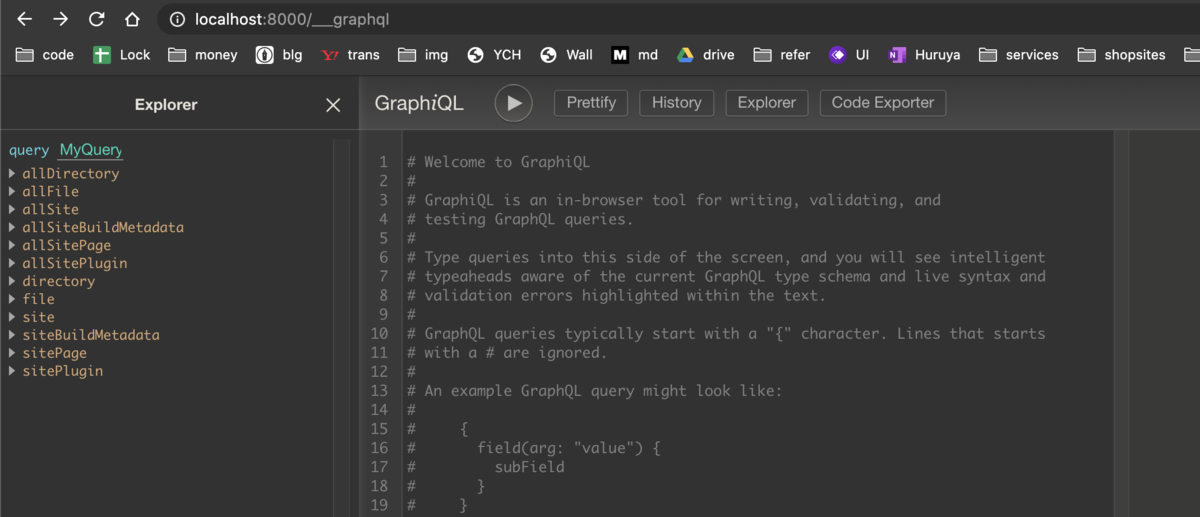1200x517 pixels.
Task: Run the query with the play button
Action: [x=513, y=103]
